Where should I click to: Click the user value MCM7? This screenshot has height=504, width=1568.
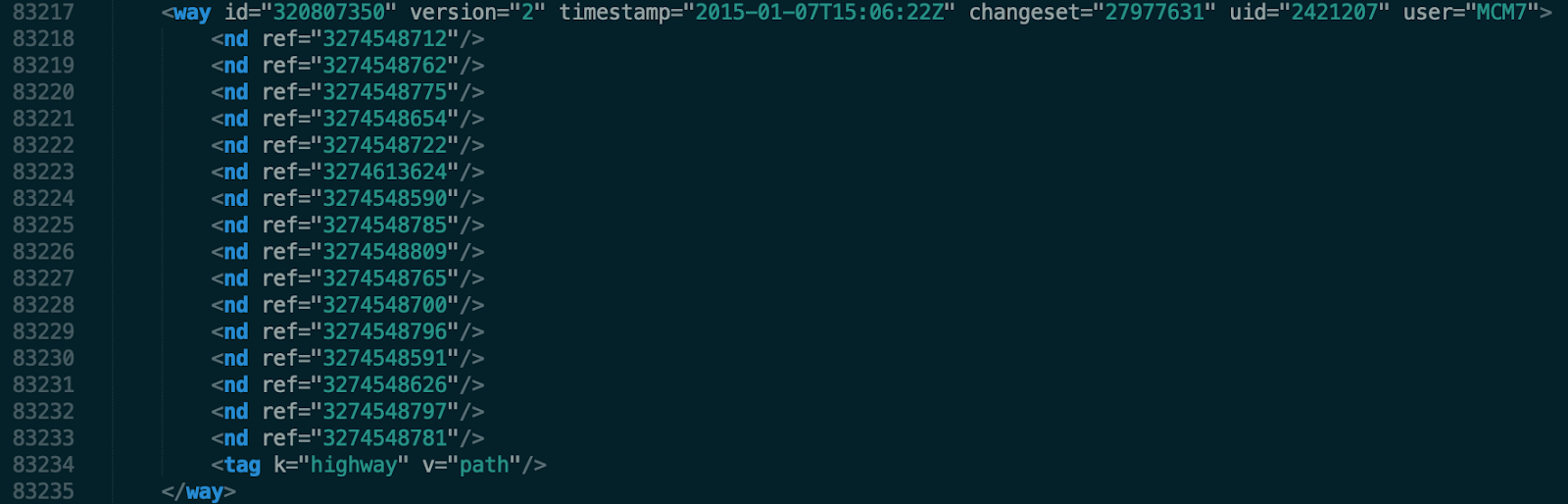(1501, 13)
